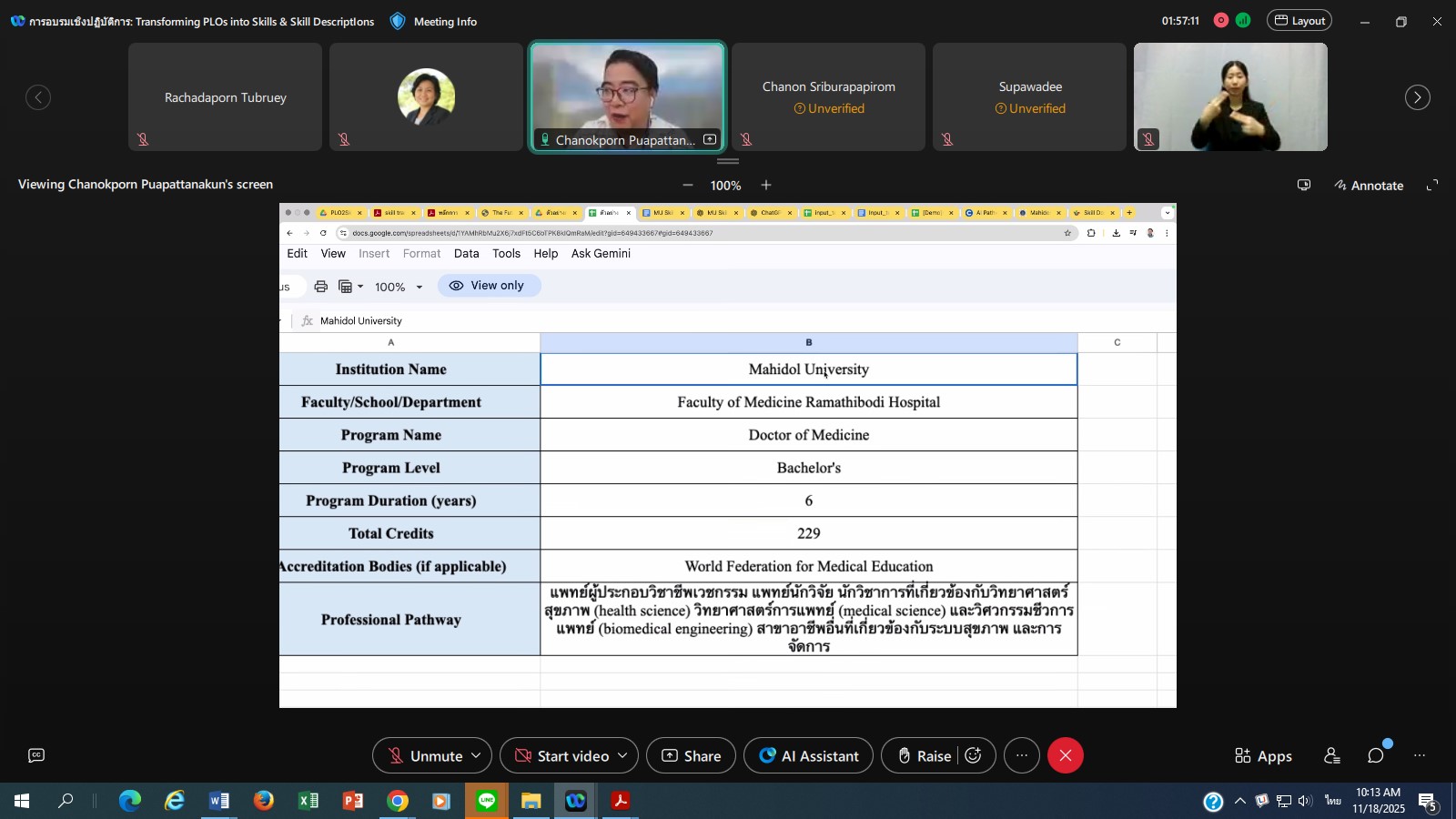Expand the Start video options arrow
This screenshot has width=1456, height=819.
click(x=622, y=755)
